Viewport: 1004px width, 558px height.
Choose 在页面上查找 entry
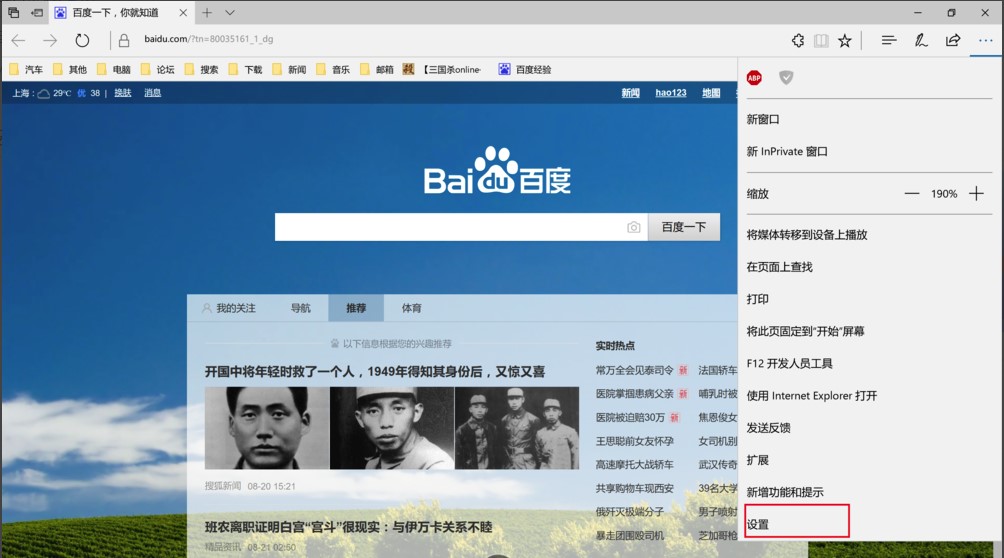pyautogui.click(x=779, y=267)
